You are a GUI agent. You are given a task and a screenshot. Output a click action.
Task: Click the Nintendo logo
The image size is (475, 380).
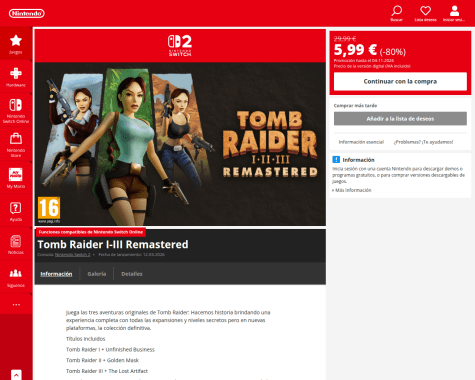(x=27, y=13)
